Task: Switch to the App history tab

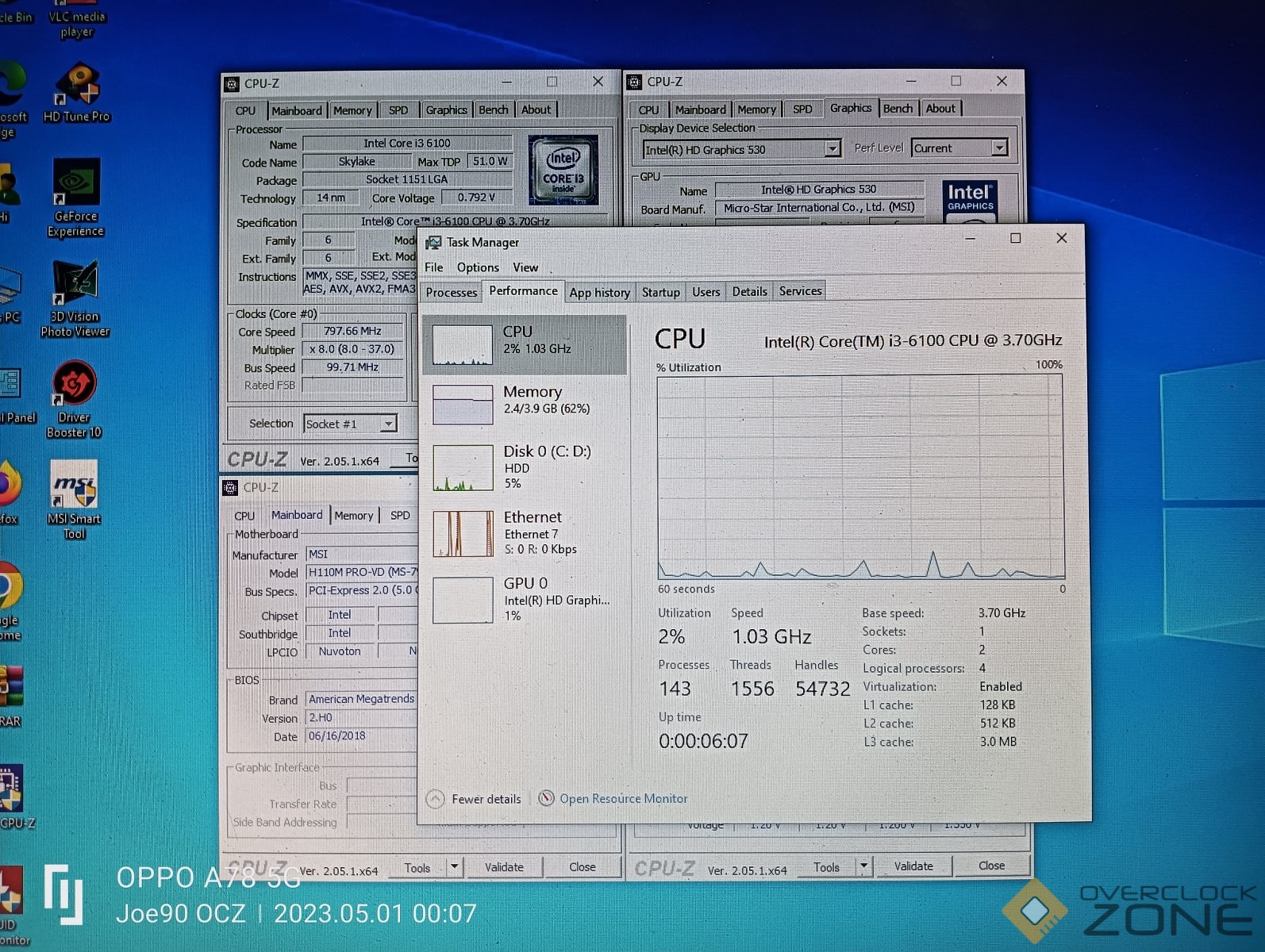Action: (599, 292)
